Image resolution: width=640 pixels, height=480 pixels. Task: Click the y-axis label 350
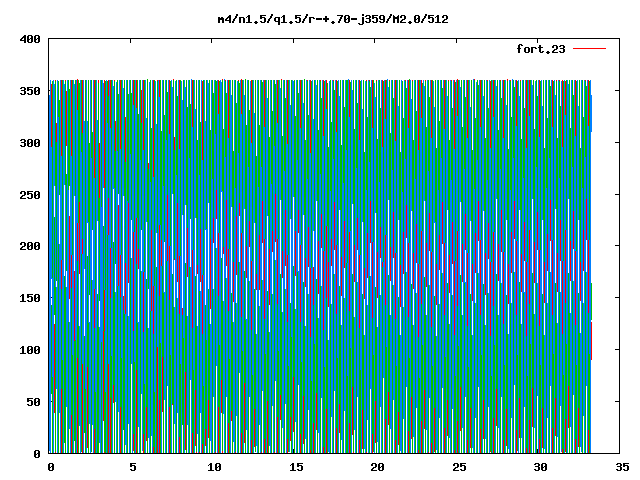[x=30, y=91]
